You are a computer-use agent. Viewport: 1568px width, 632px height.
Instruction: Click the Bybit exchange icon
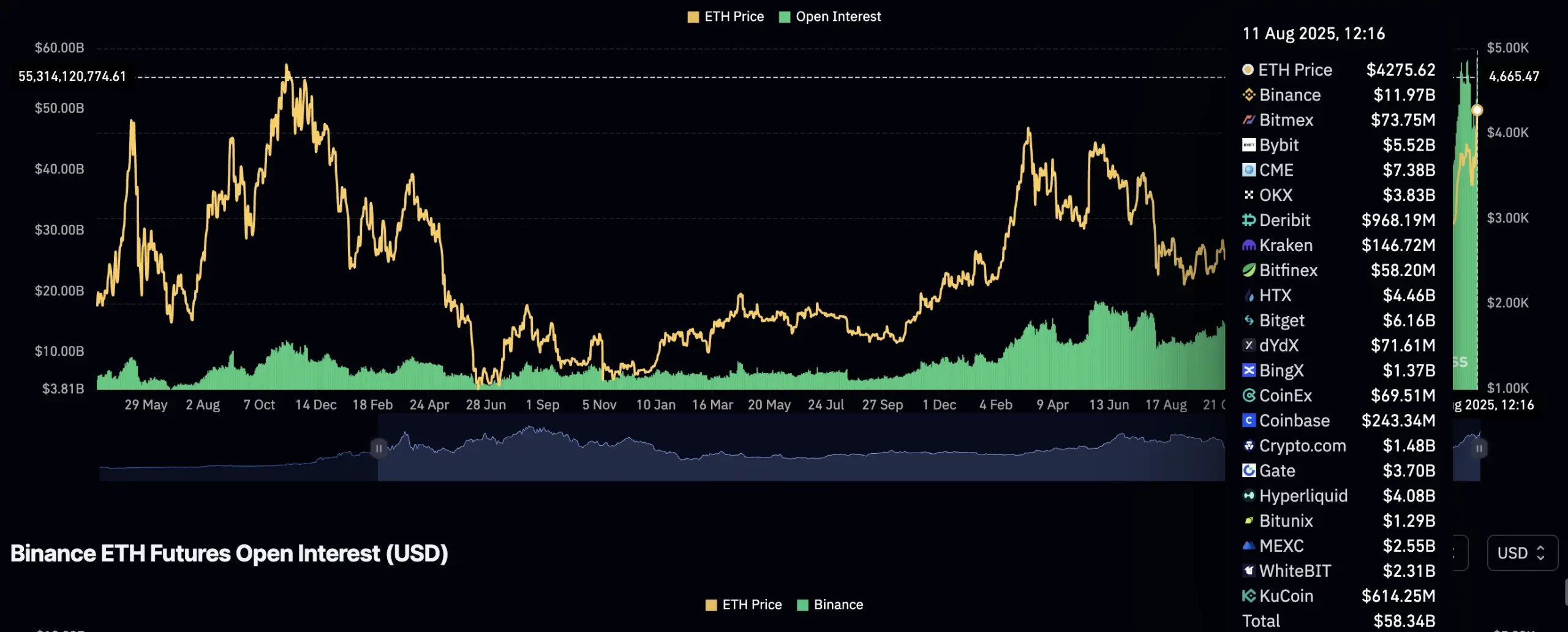pyautogui.click(x=1248, y=145)
